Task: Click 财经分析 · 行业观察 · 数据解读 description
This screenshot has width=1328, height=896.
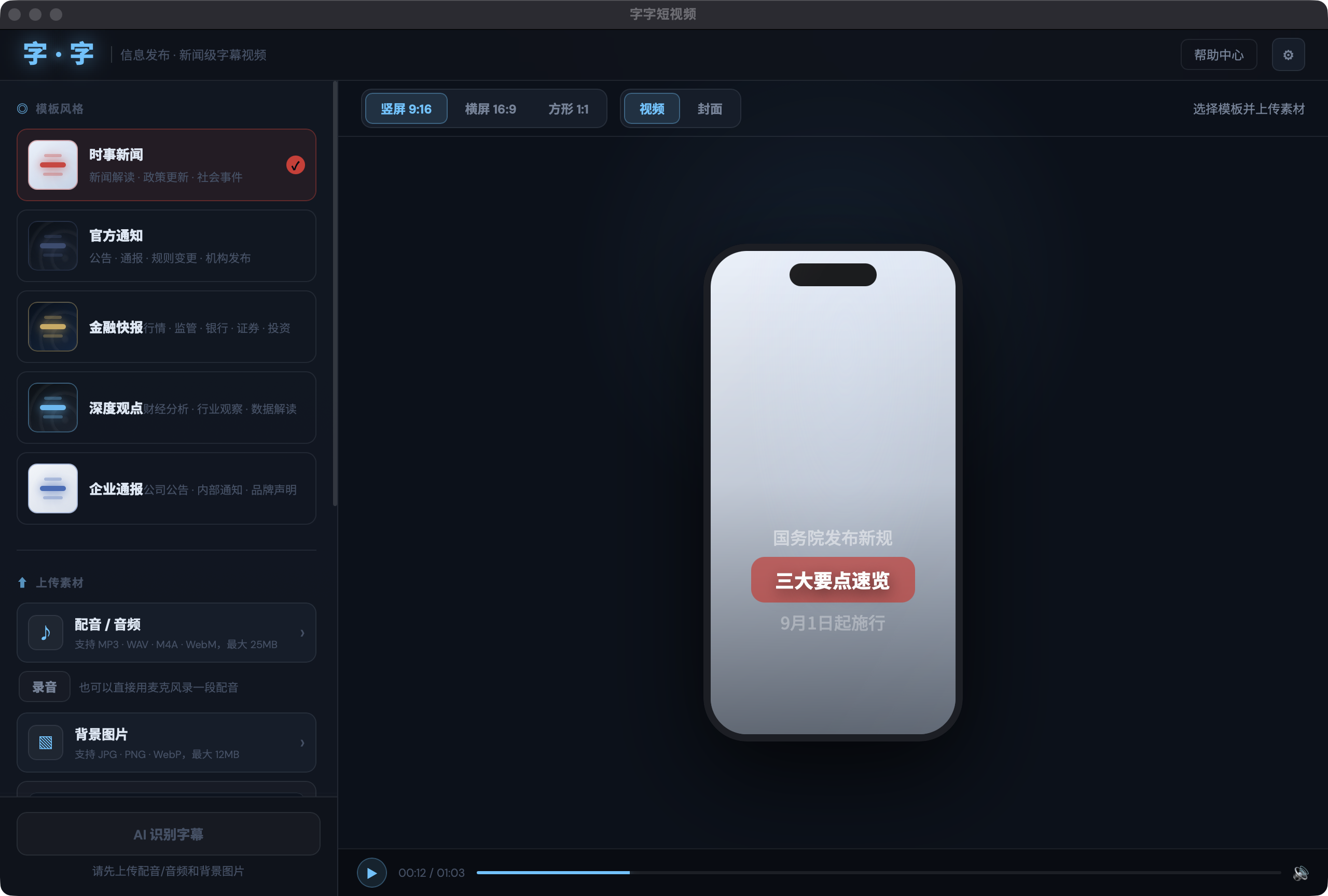Action: point(220,409)
